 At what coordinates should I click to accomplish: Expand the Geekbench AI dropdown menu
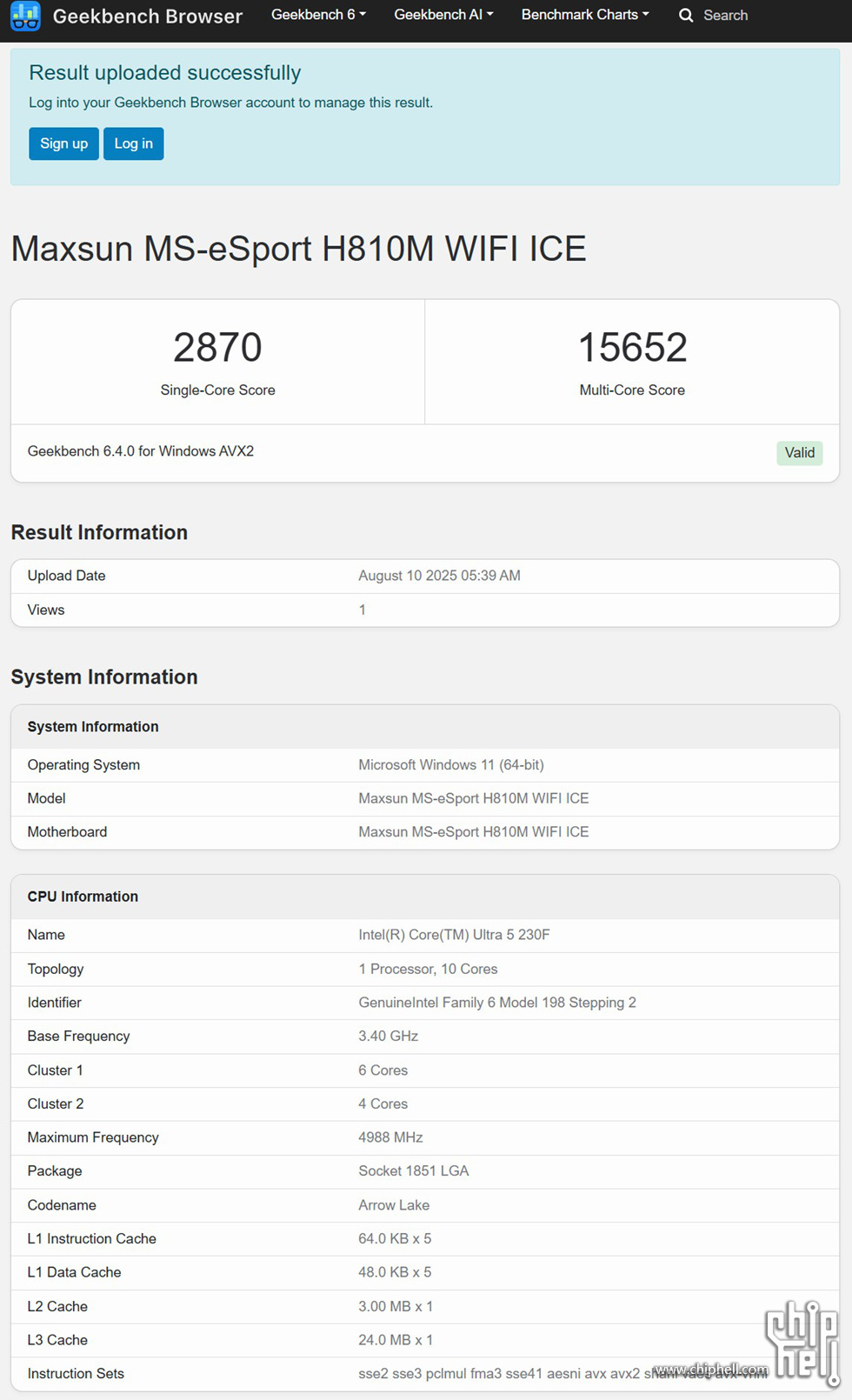tap(443, 15)
